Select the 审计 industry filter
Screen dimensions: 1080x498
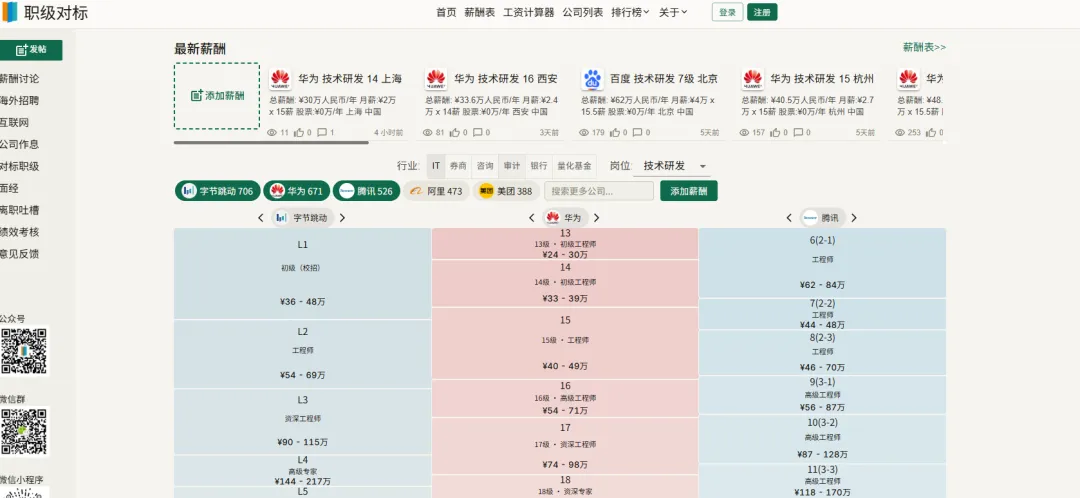click(512, 166)
